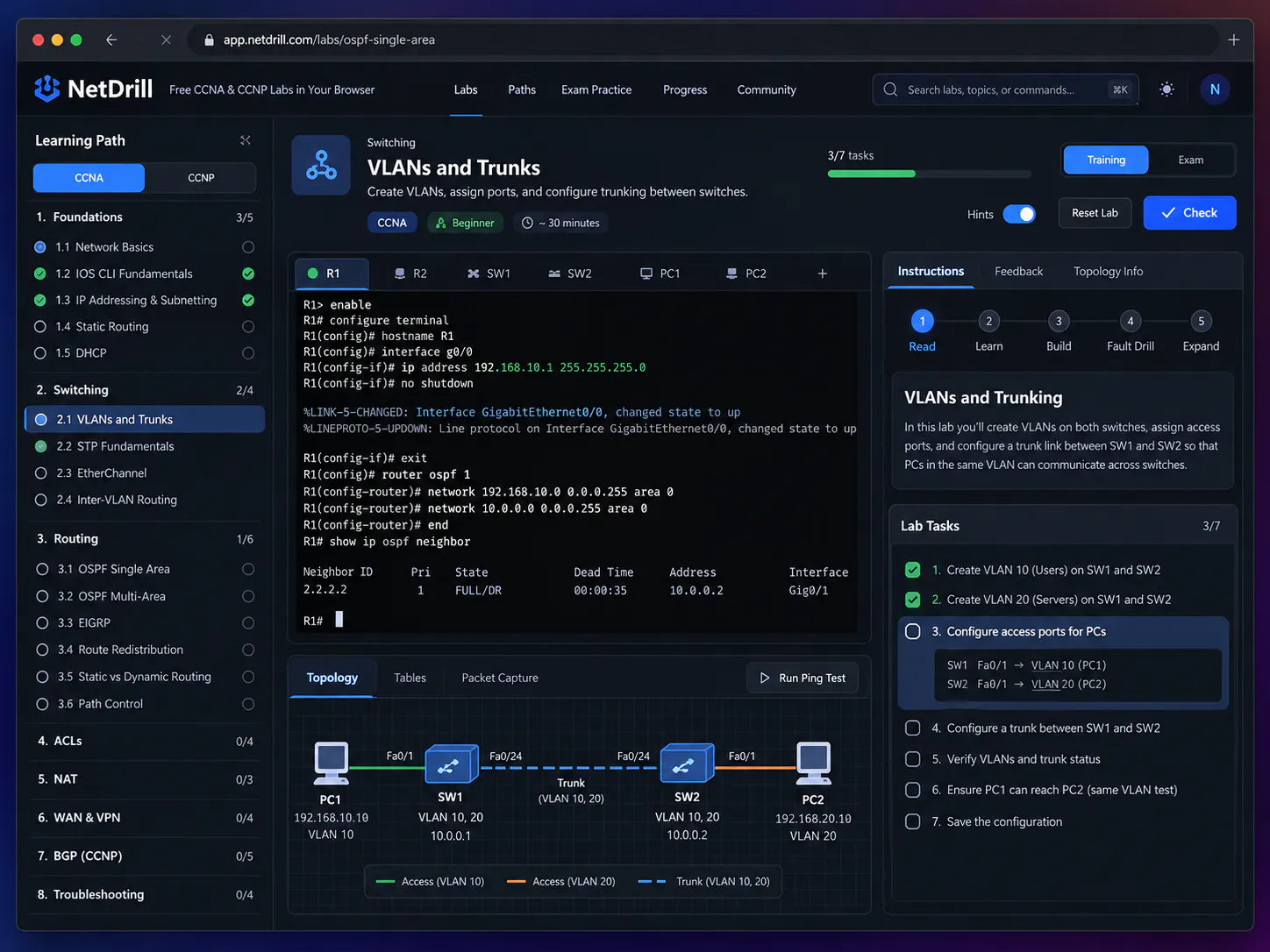This screenshot has height=952, width=1270.
Task: Jump to step 3 Build
Action: (x=1059, y=331)
